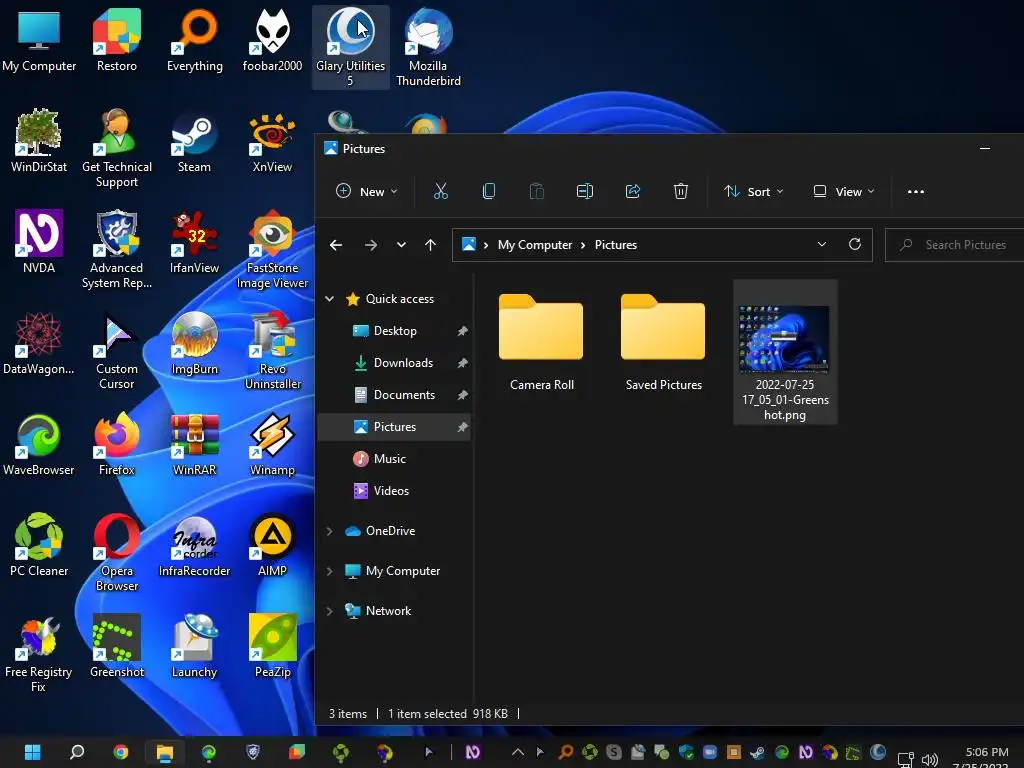
Task: Unpin Documents using its pin icon
Action: (x=462, y=395)
